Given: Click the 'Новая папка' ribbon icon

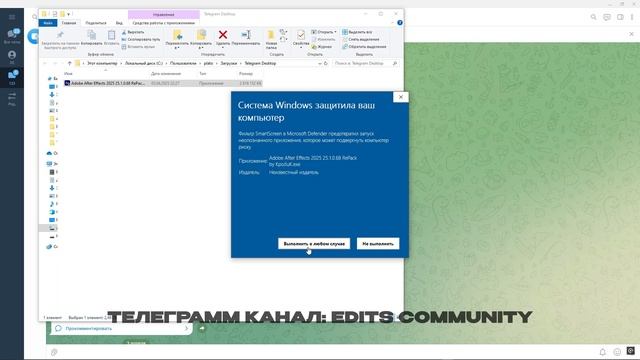Looking at the screenshot, I should click(x=271, y=40).
